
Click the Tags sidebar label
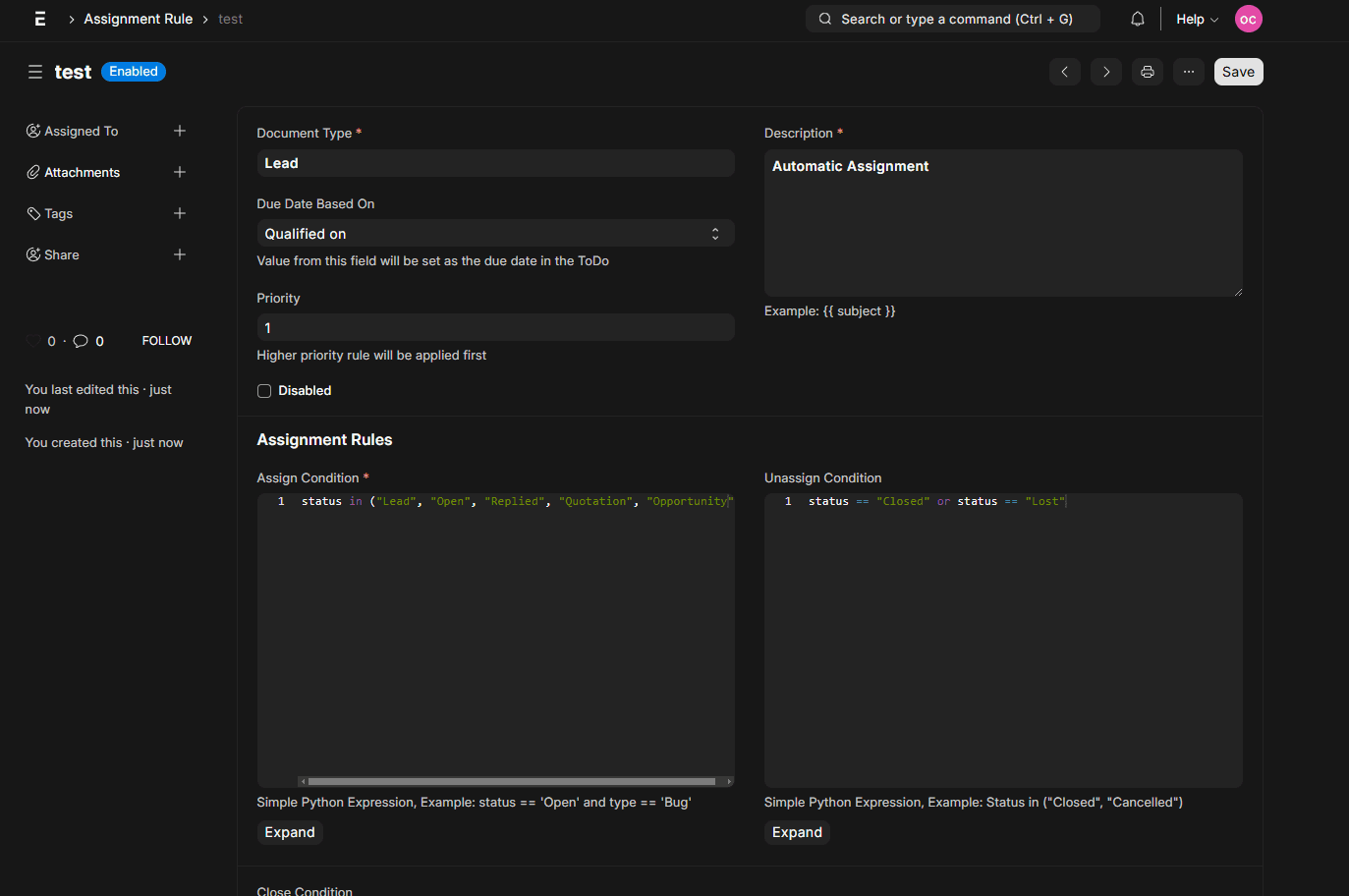click(x=59, y=213)
